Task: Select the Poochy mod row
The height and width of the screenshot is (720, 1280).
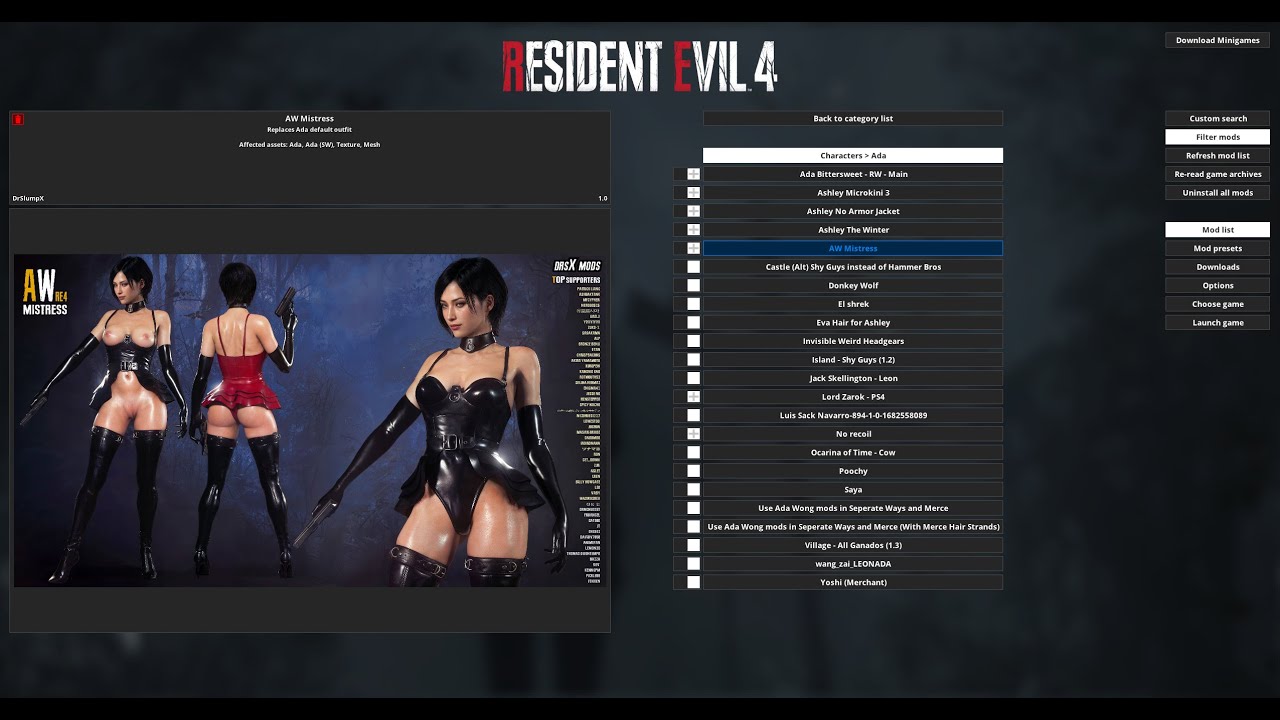Action: click(x=853, y=471)
